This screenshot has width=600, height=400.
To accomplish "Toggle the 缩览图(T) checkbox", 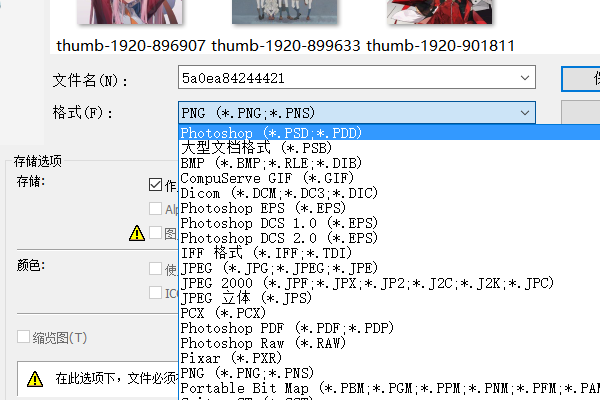I will [23, 337].
